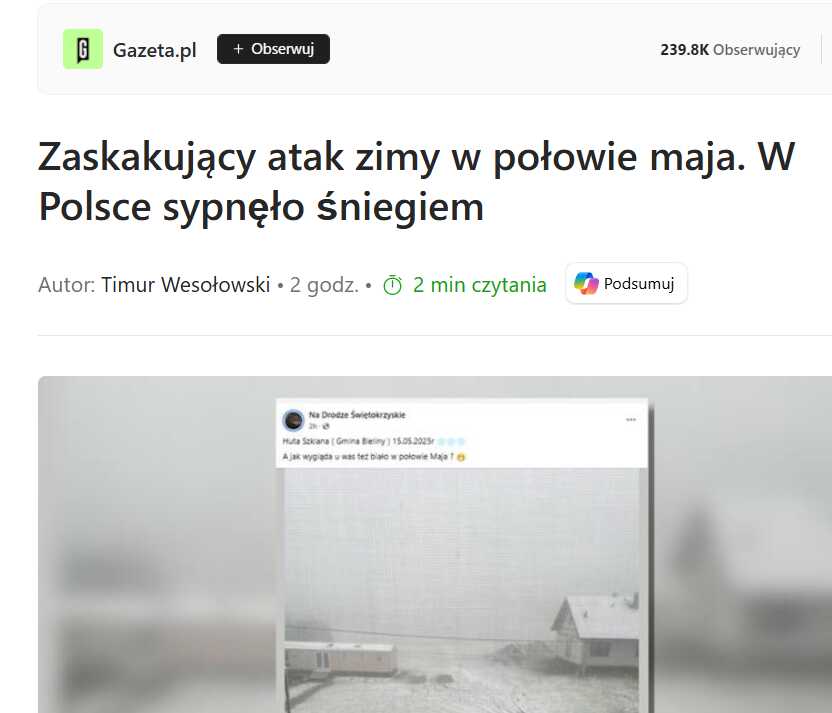Click the globe privacy icon under page name

tap(326, 426)
